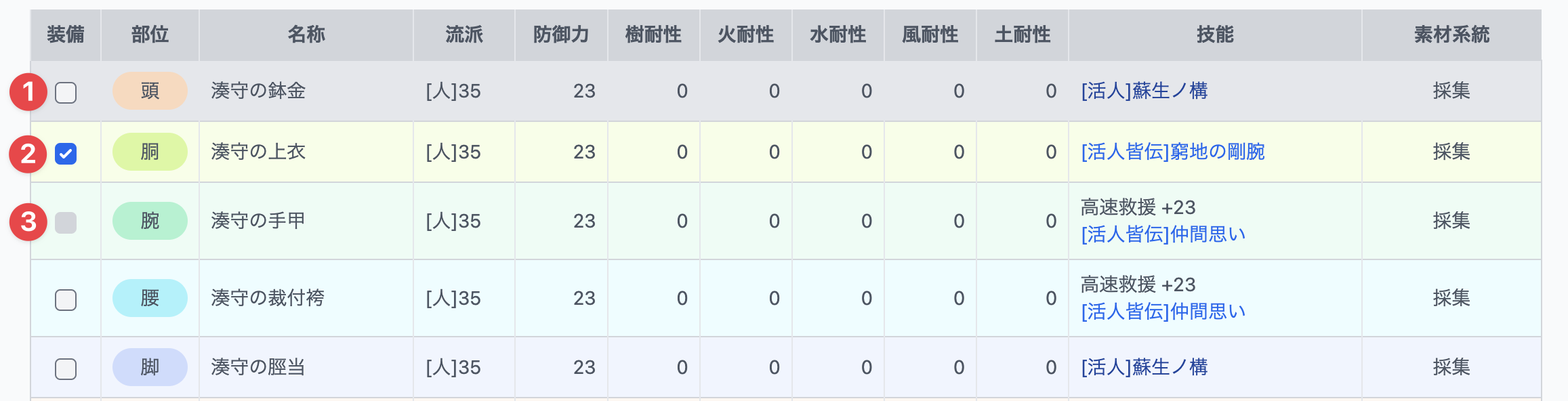Screen dimensions: 1568x401
Task: Click the 名称 column header
Action: pos(306,34)
